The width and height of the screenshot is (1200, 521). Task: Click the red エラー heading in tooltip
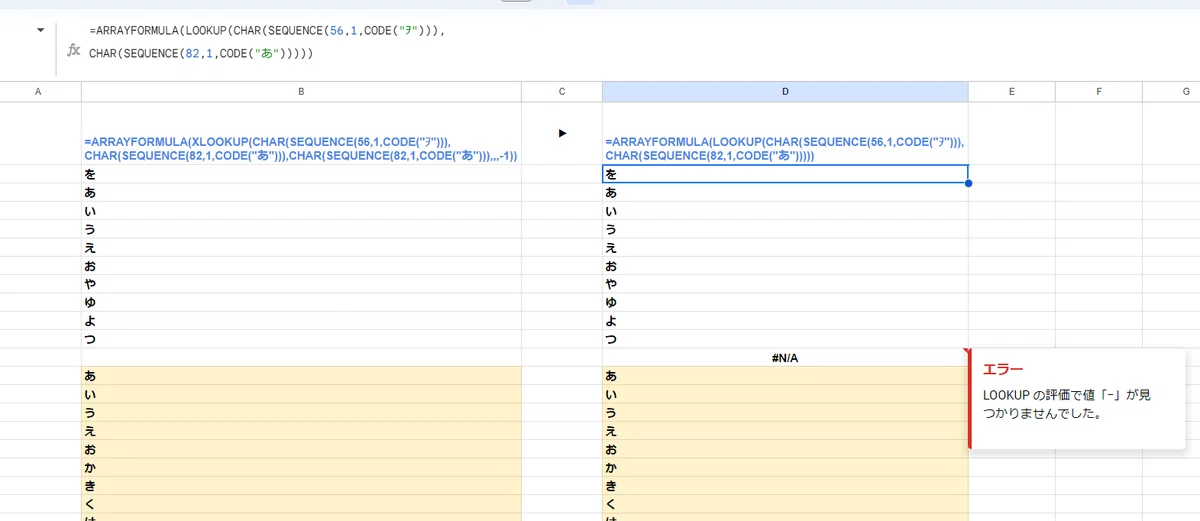[x=1003, y=370]
